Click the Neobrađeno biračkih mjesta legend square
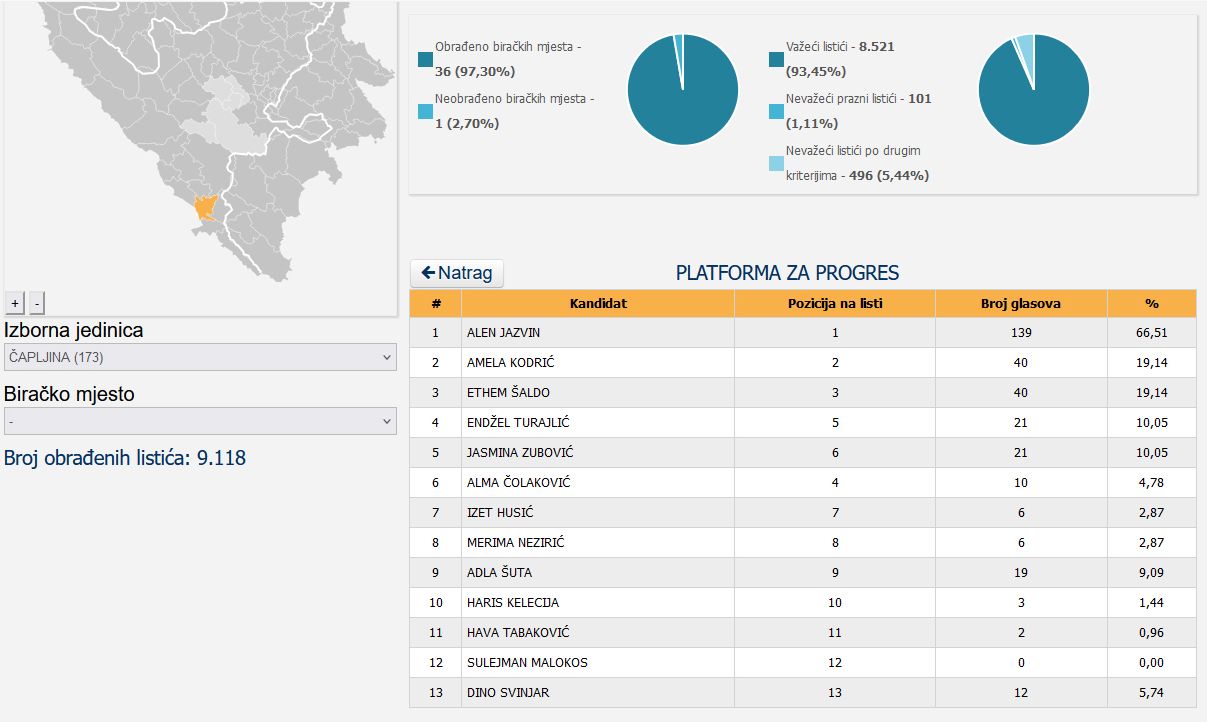 click(x=426, y=111)
